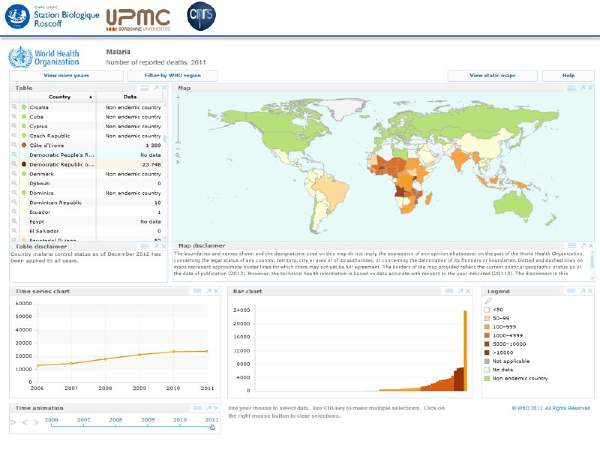Click the WHO All Rights Reserved link
Image resolution: width=600 pixels, height=450 pixels.
click(551, 408)
